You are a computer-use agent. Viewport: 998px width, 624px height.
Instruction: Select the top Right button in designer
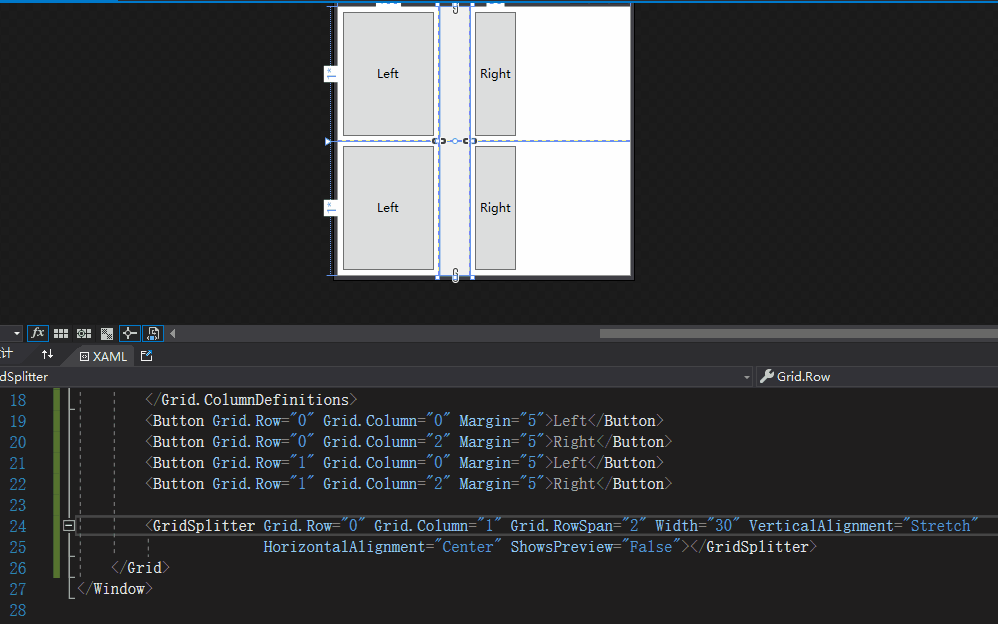pyautogui.click(x=495, y=74)
